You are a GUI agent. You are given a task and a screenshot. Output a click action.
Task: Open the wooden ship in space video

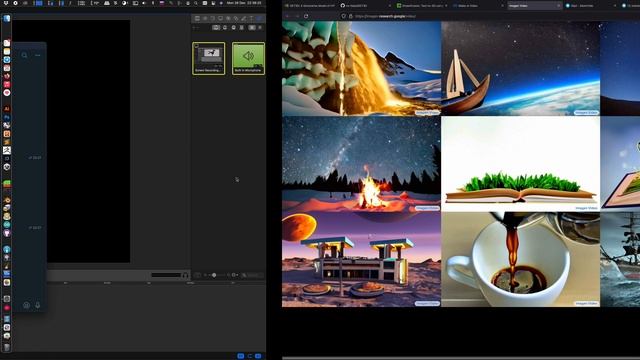tap(520, 69)
